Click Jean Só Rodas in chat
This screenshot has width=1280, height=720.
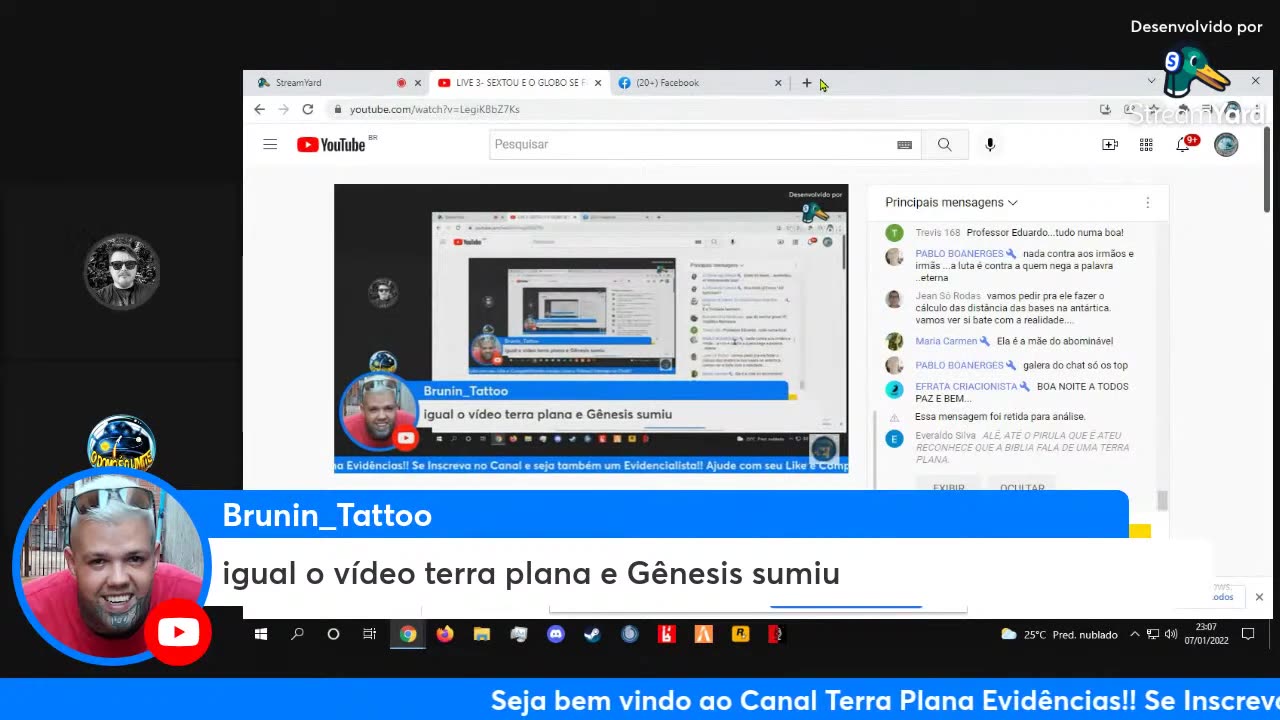pos(948,296)
